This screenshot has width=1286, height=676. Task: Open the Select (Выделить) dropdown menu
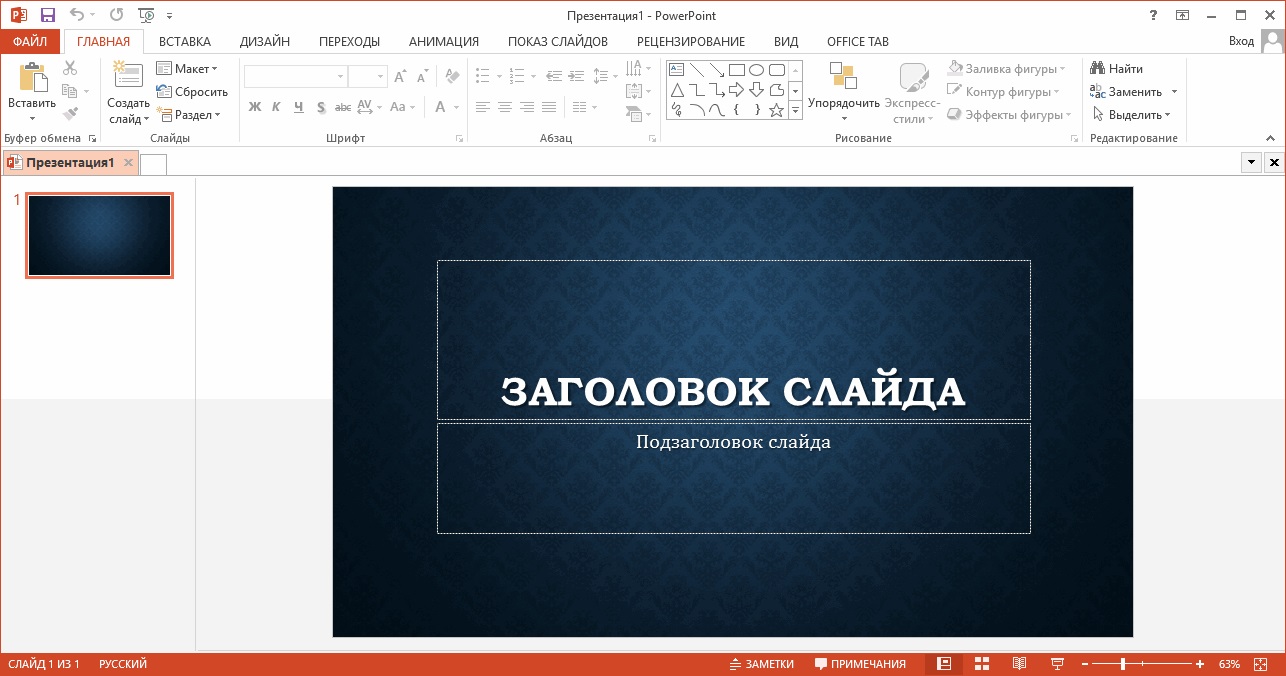(x=1132, y=115)
